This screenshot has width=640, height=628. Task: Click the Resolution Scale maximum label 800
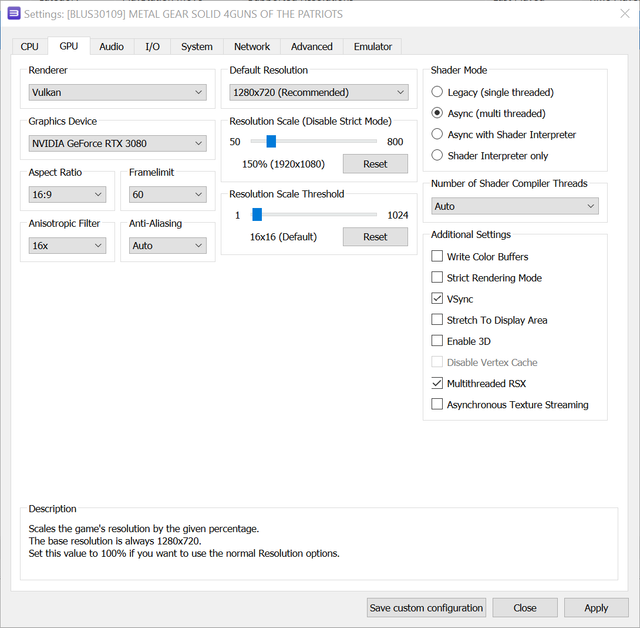395,142
